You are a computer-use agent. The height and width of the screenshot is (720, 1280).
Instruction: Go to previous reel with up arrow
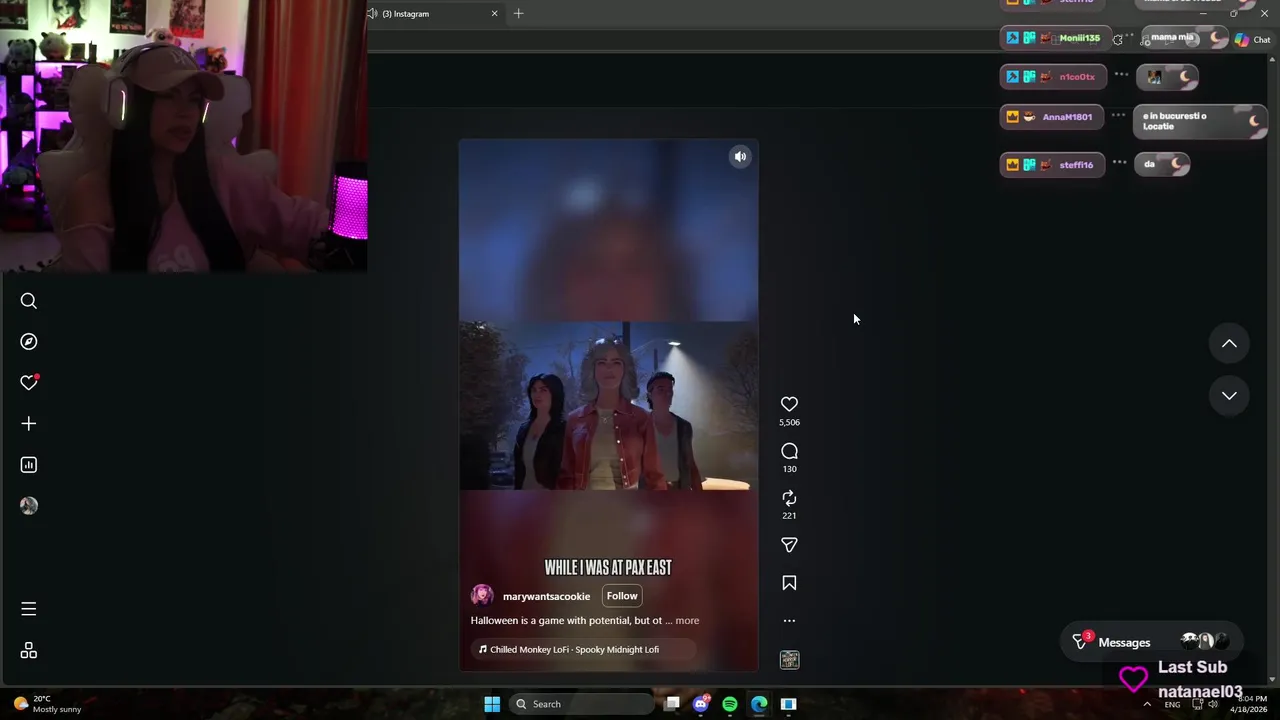(1229, 344)
